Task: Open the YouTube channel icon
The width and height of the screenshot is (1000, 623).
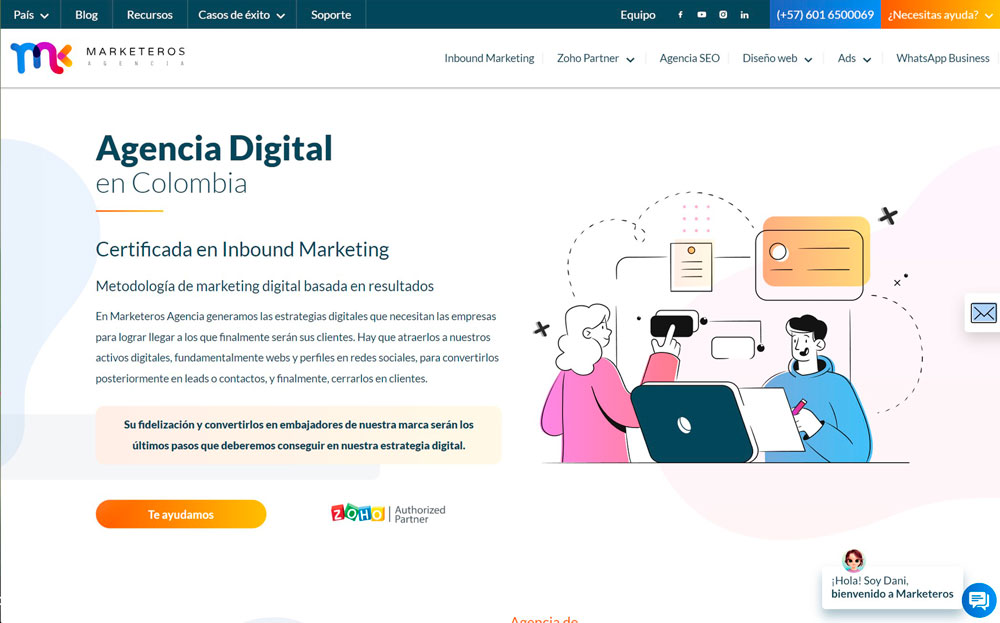Action: tap(702, 15)
